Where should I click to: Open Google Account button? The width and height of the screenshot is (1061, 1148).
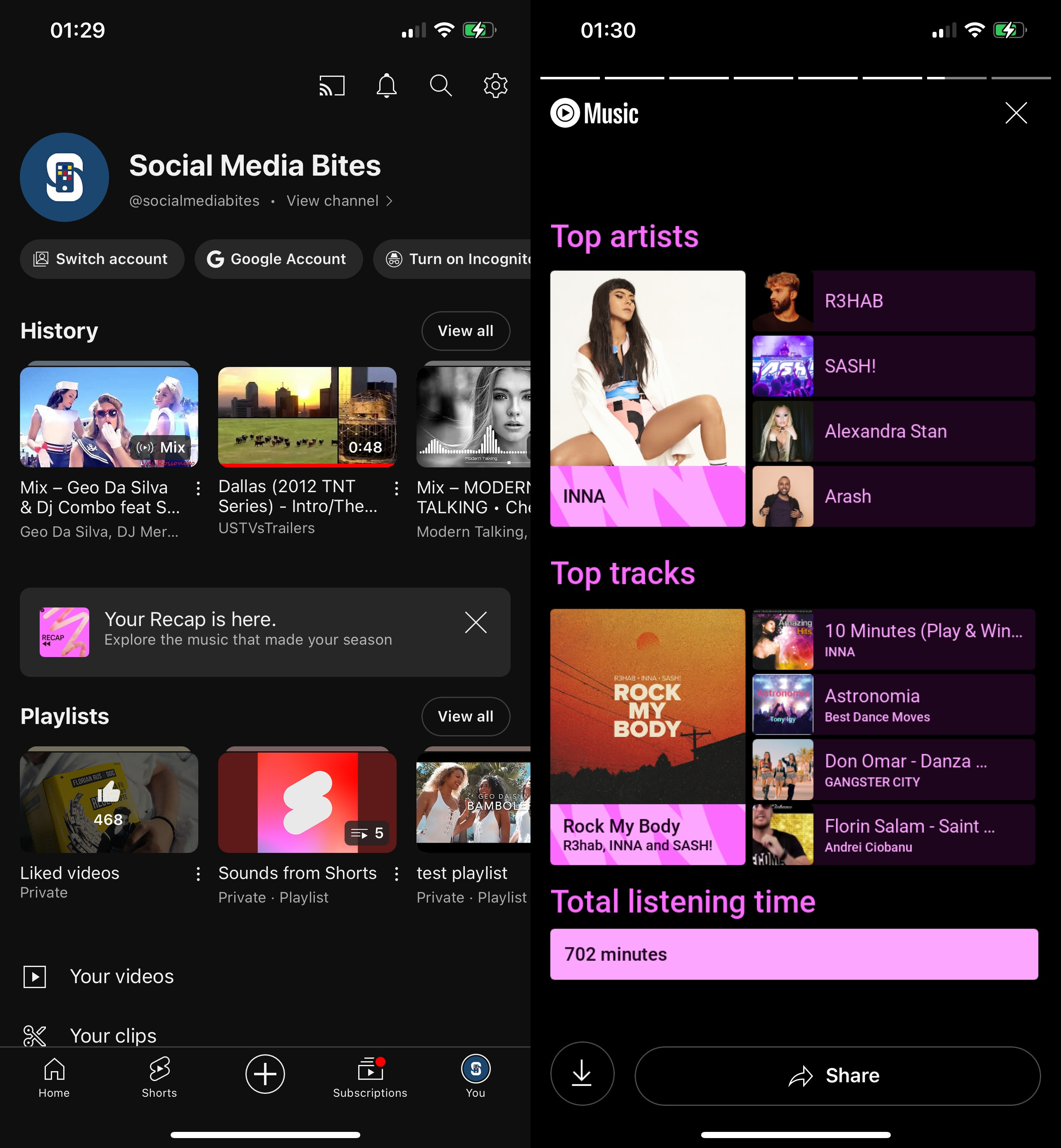(278, 259)
